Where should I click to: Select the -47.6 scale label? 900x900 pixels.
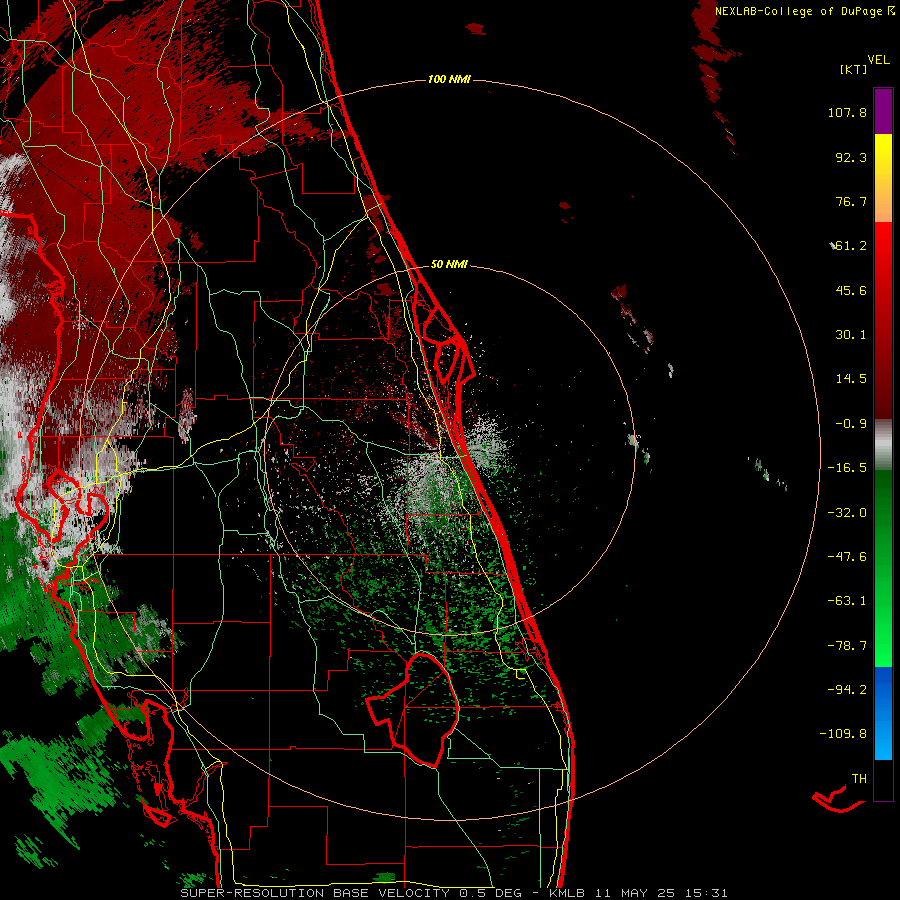[x=847, y=557]
